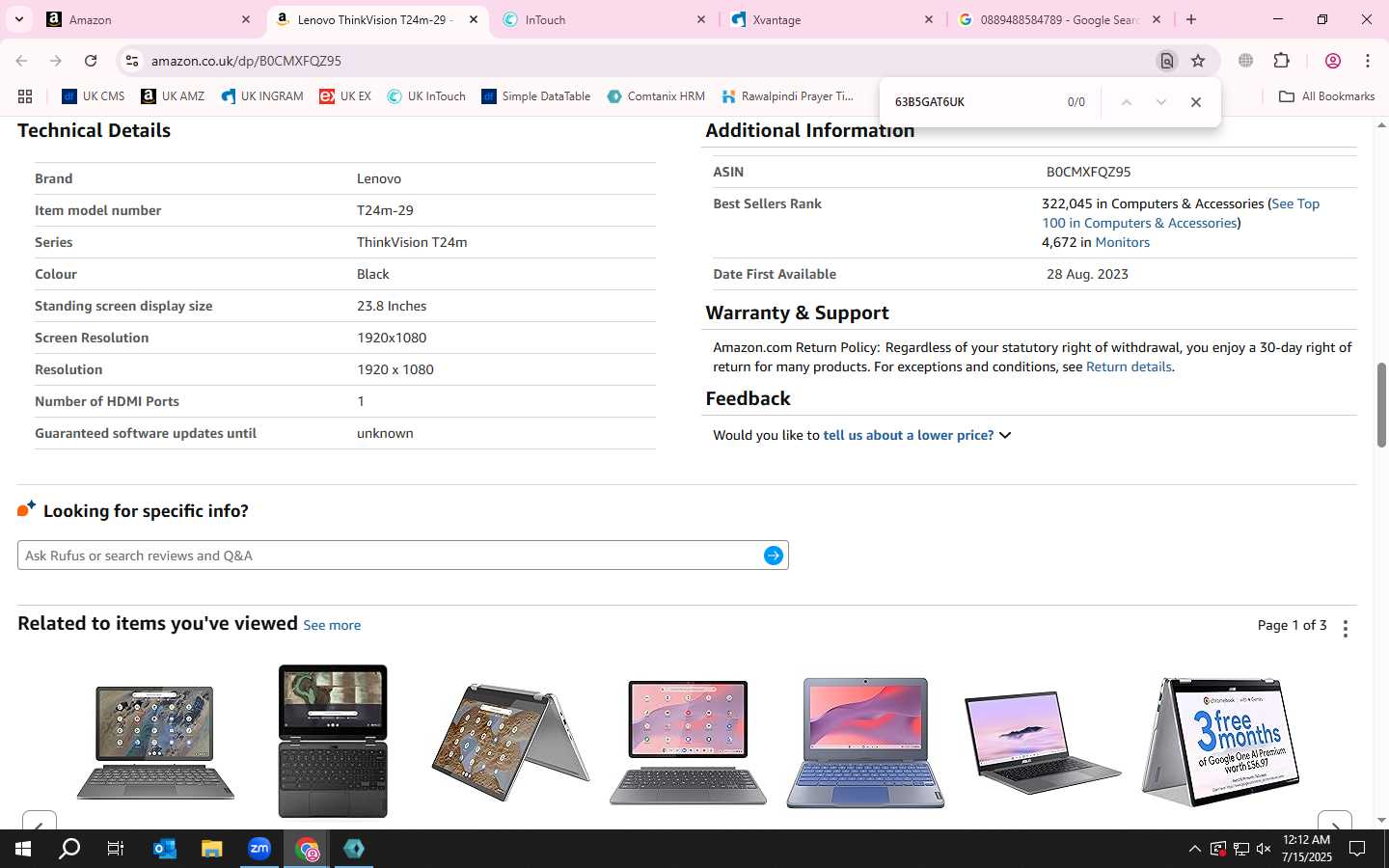This screenshot has height=868, width=1389.
Task: Click the page vertical scrollbar thumb
Action: pos(1381,405)
